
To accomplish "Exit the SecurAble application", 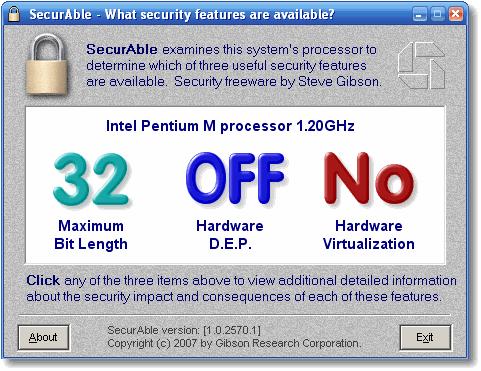I will (x=425, y=338).
